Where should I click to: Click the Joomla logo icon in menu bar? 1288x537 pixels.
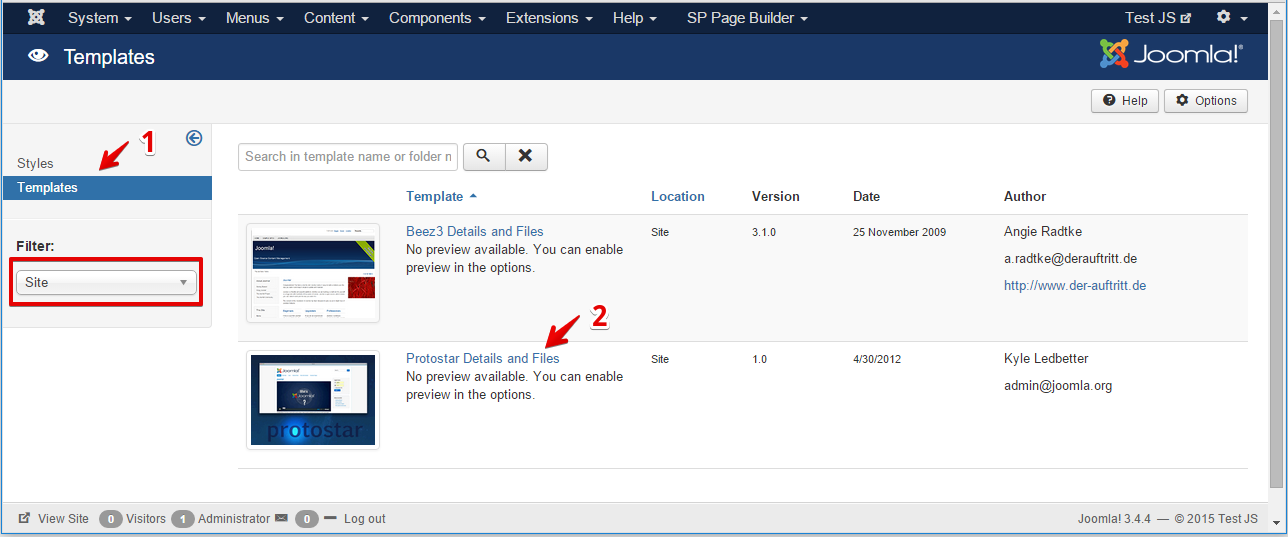coord(36,18)
